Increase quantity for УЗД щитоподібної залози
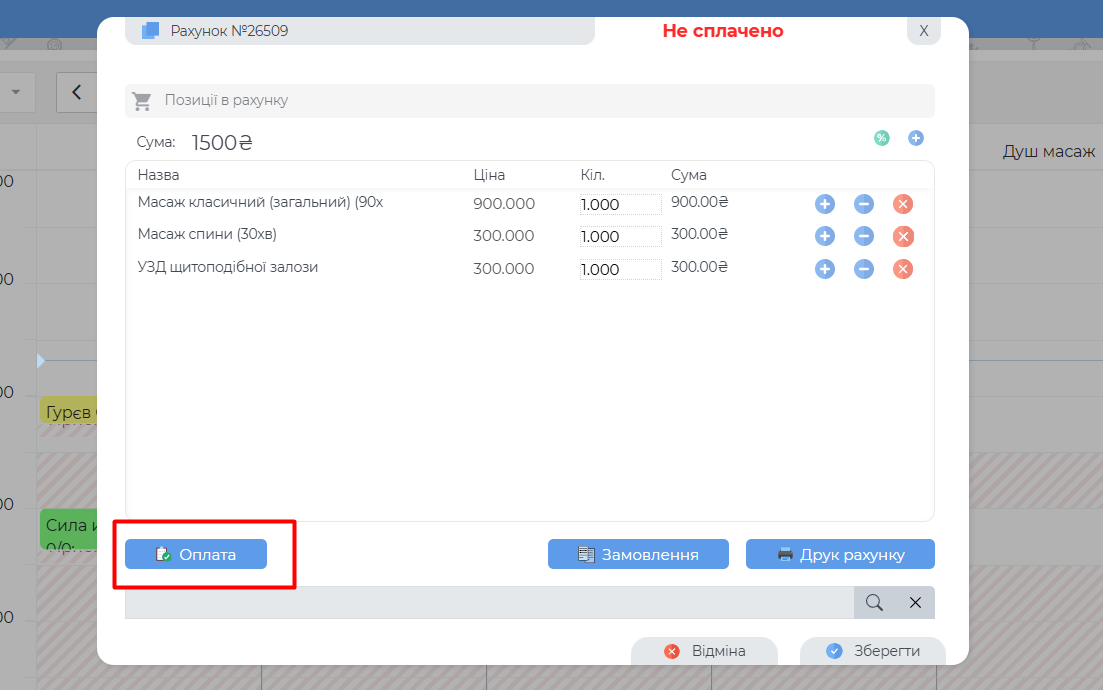The image size is (1103, 690). point(824,269)
